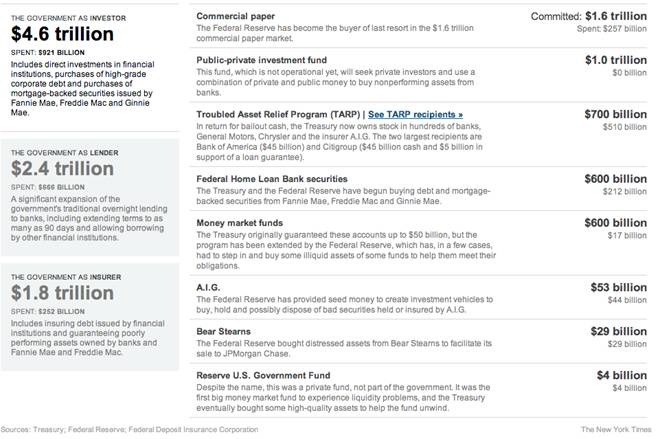658x439 pixels.
Task: Click the Troubled Asset Relief Program title
Action: tap(275, 115)
